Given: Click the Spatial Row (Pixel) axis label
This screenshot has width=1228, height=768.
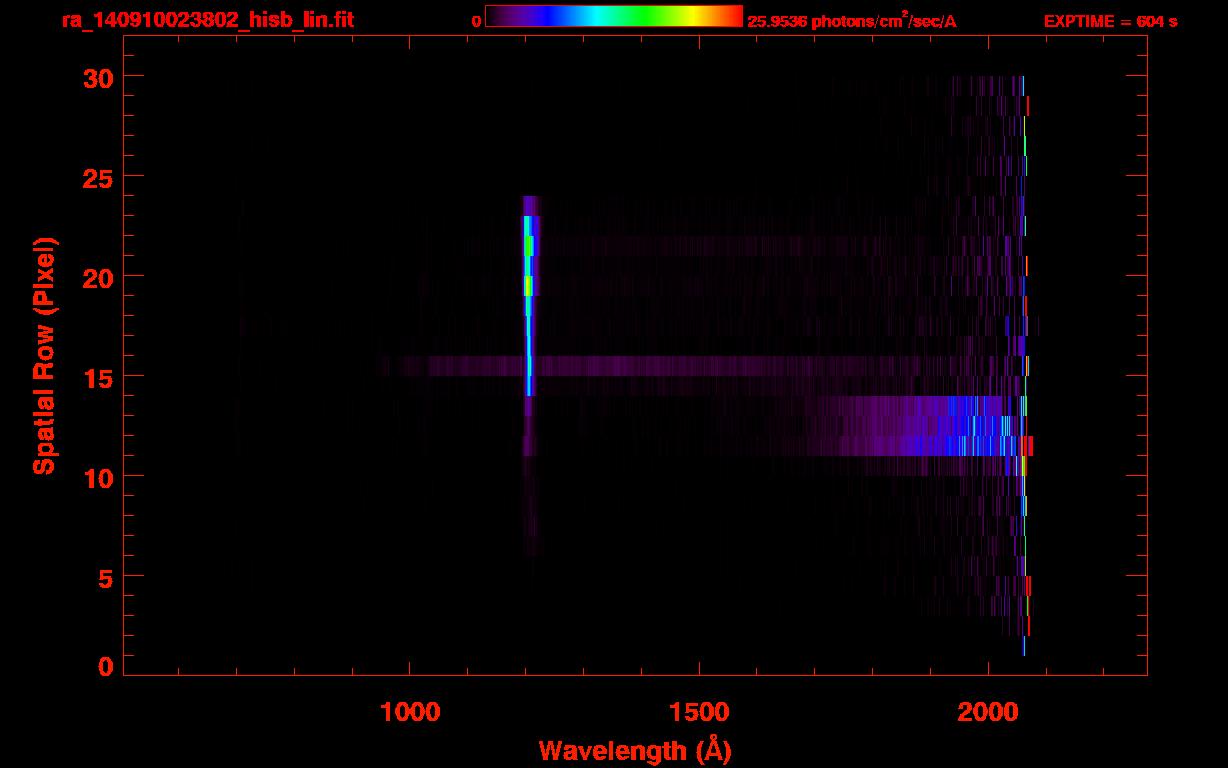Looking at the screenshot, I should 43,355.
